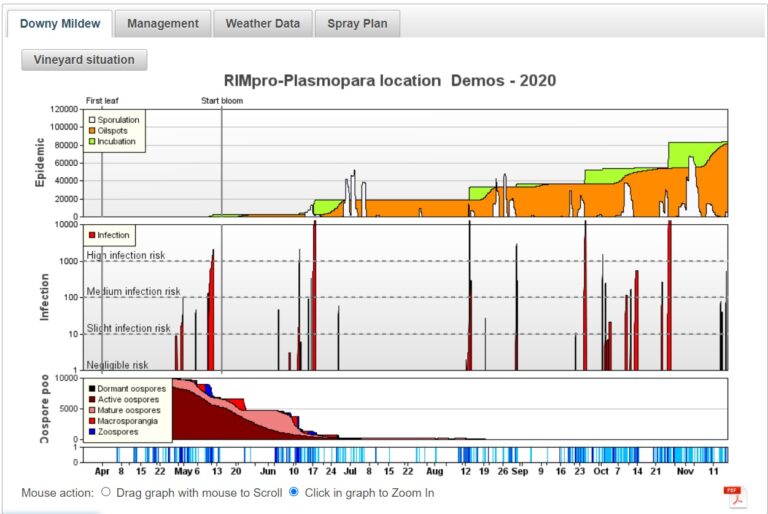
Task: Click the 'Epidemic' vertical axis title
Action: (x=40, y=162)
